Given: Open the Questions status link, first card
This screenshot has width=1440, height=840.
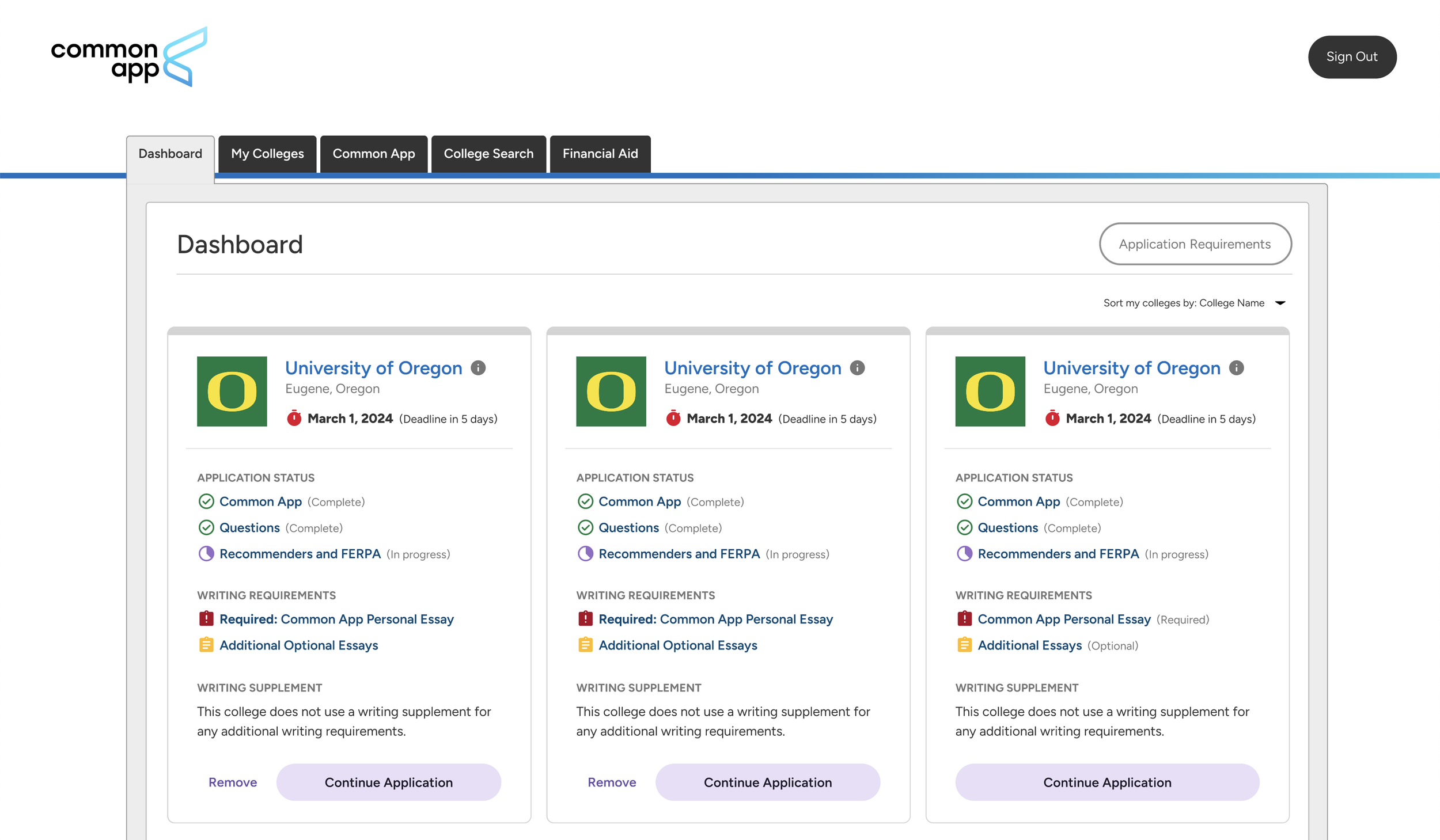Looking at the screenshot, I should coord(249,527).
